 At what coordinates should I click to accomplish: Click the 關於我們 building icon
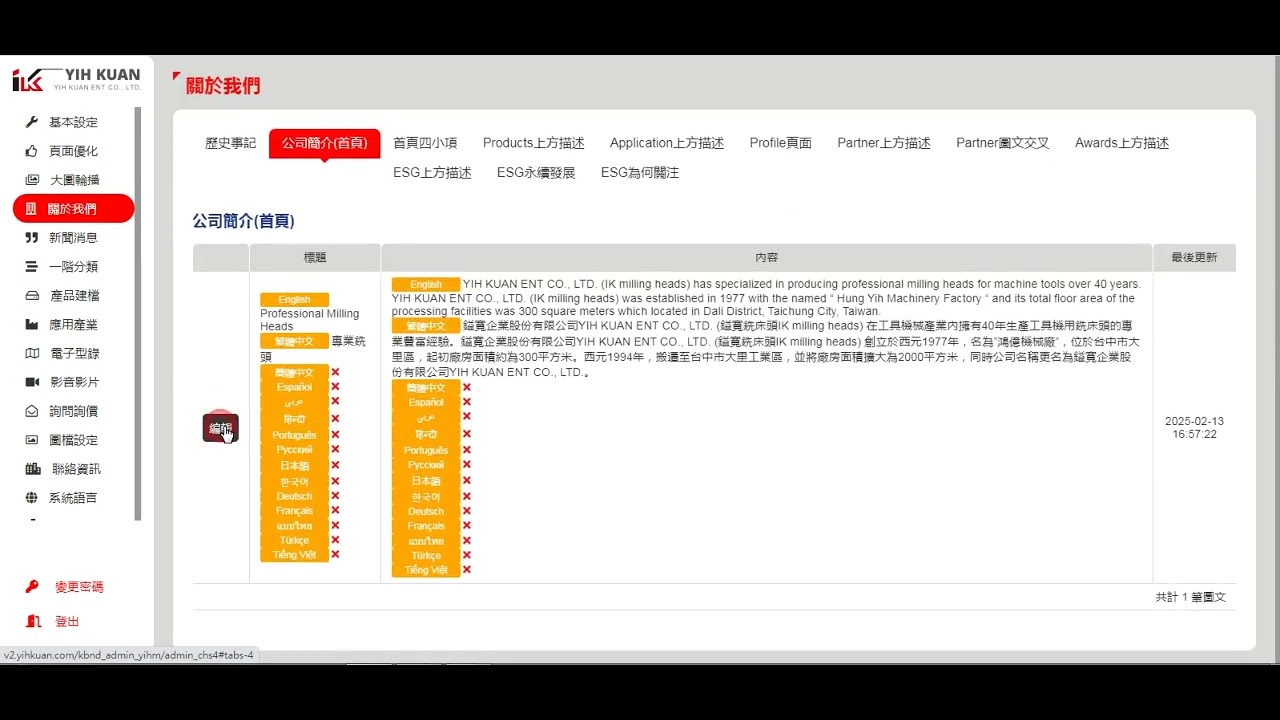click(x=31, y=209)
